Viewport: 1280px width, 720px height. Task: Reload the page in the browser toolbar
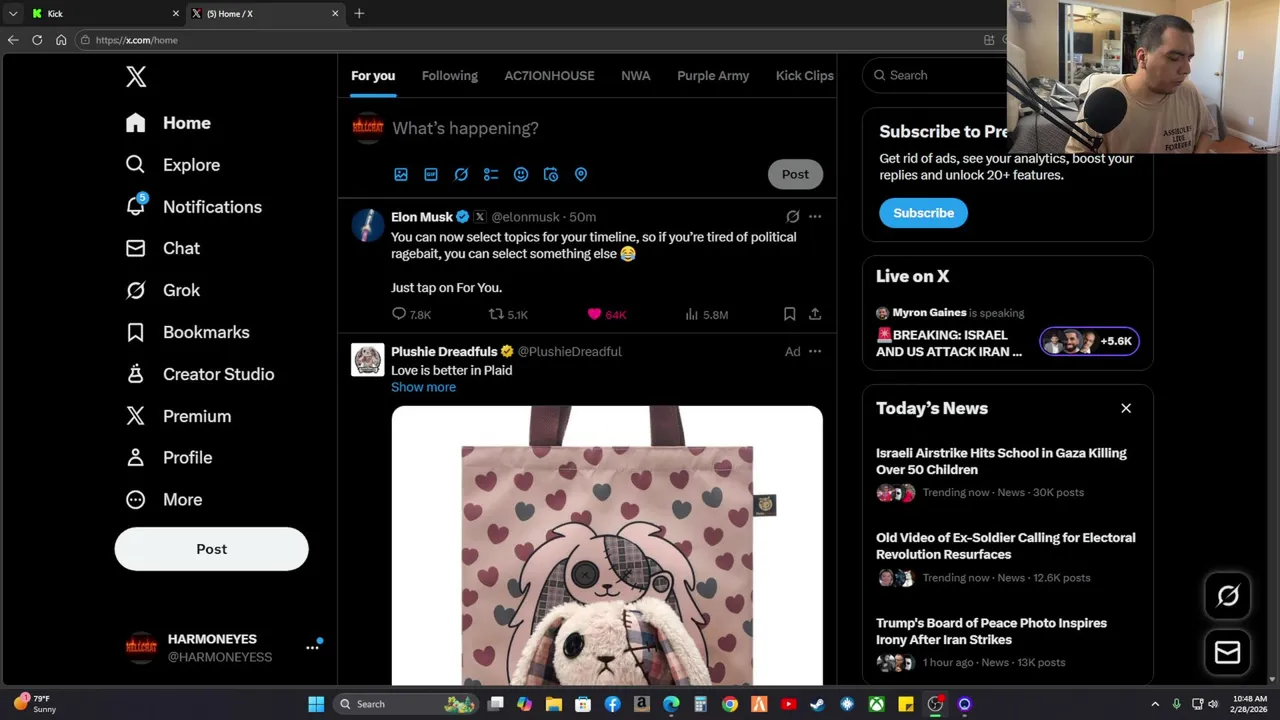37,40
